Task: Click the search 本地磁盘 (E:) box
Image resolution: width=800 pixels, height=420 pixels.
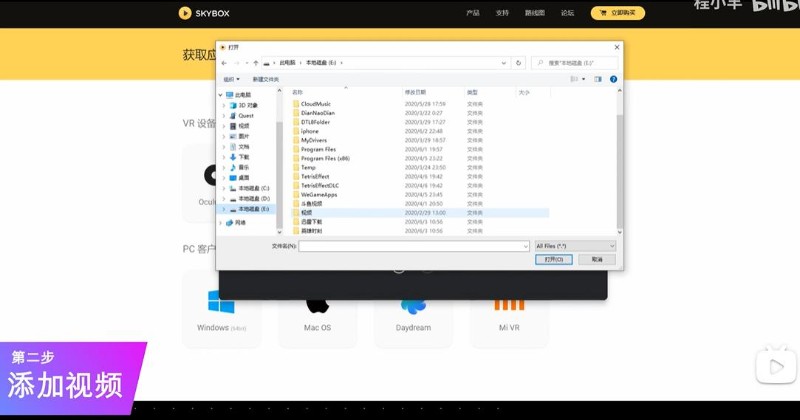Action: pos(575,63)
